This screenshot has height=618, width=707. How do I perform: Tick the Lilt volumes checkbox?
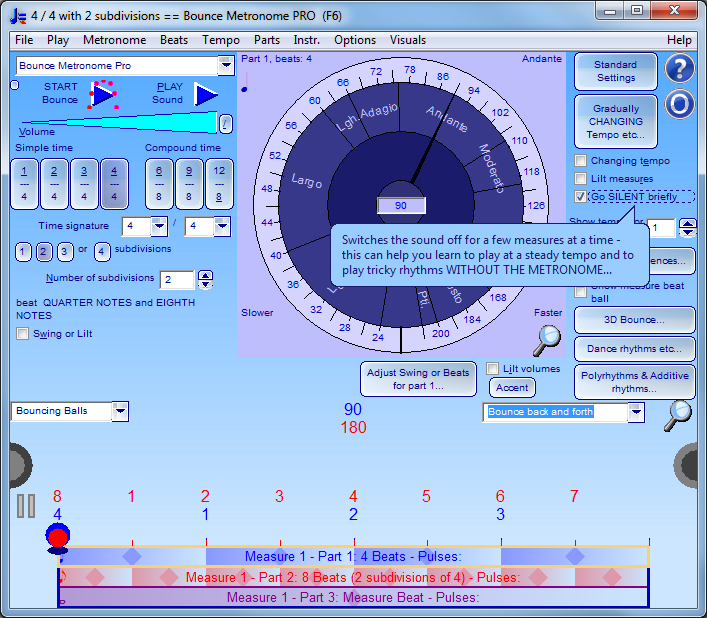[x=492, y=368]
